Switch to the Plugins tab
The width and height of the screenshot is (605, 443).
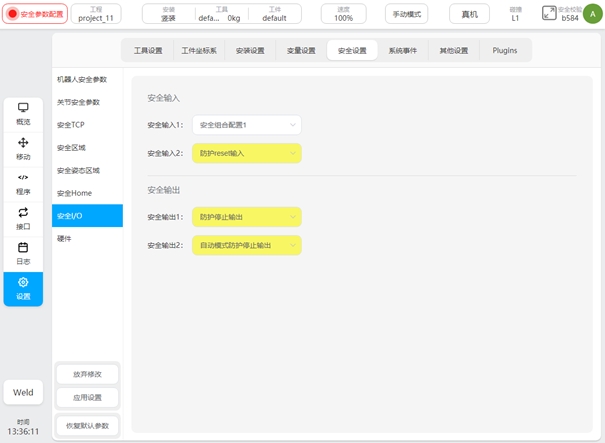click(505, 50)
